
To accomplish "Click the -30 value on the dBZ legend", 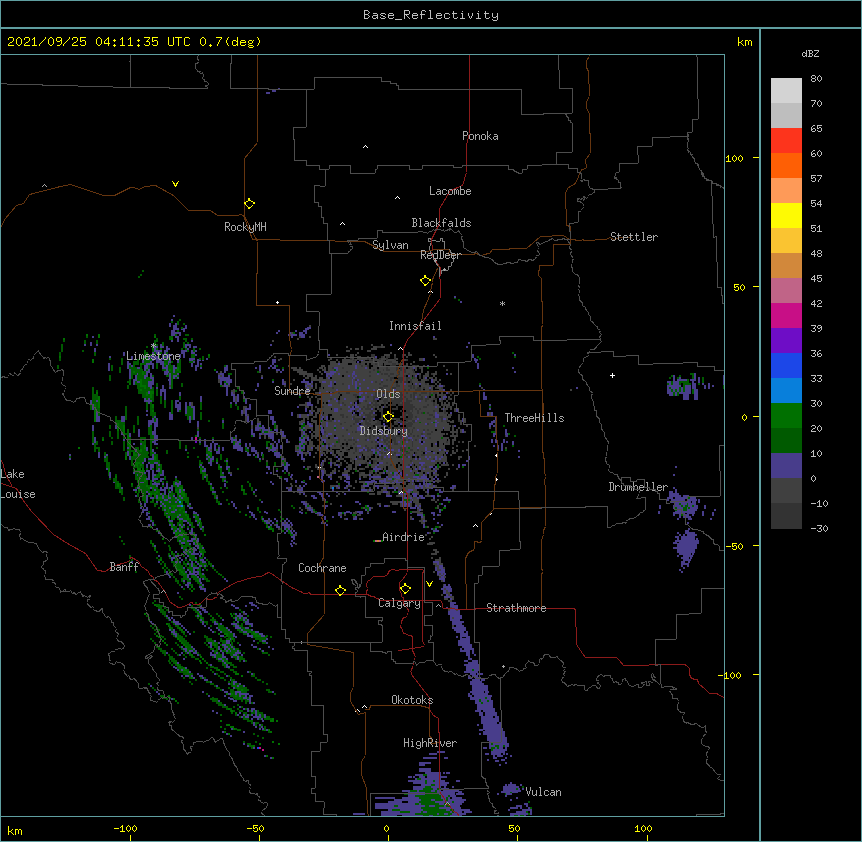I will 819,528.
